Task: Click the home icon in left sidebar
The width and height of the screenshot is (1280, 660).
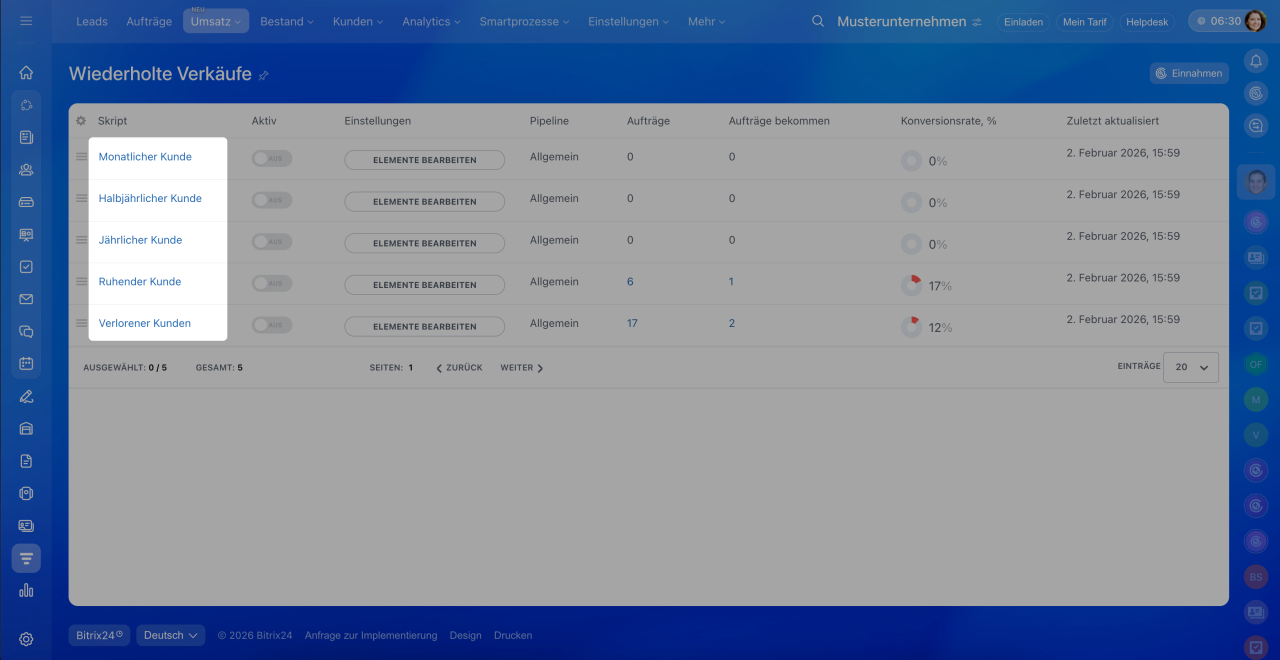Action: coord(26,72)
